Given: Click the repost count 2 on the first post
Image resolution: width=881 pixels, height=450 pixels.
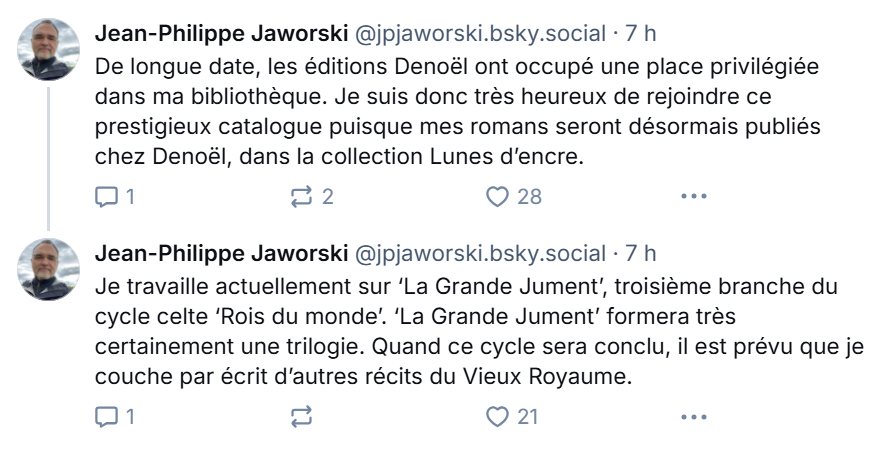Looking at the screenshot, I should [x=327, y=197].
